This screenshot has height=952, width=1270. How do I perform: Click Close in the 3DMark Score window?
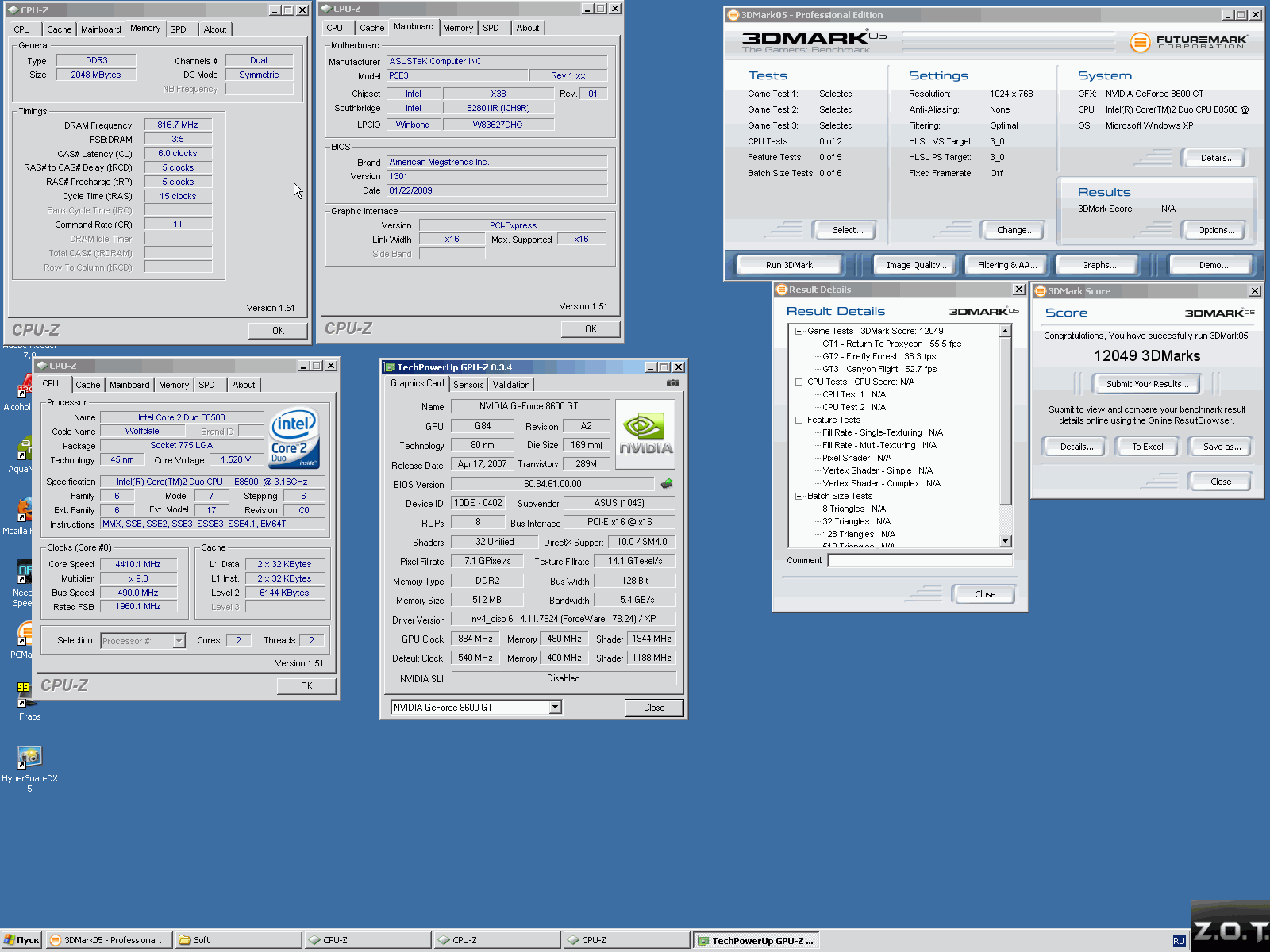[1221, 482]
